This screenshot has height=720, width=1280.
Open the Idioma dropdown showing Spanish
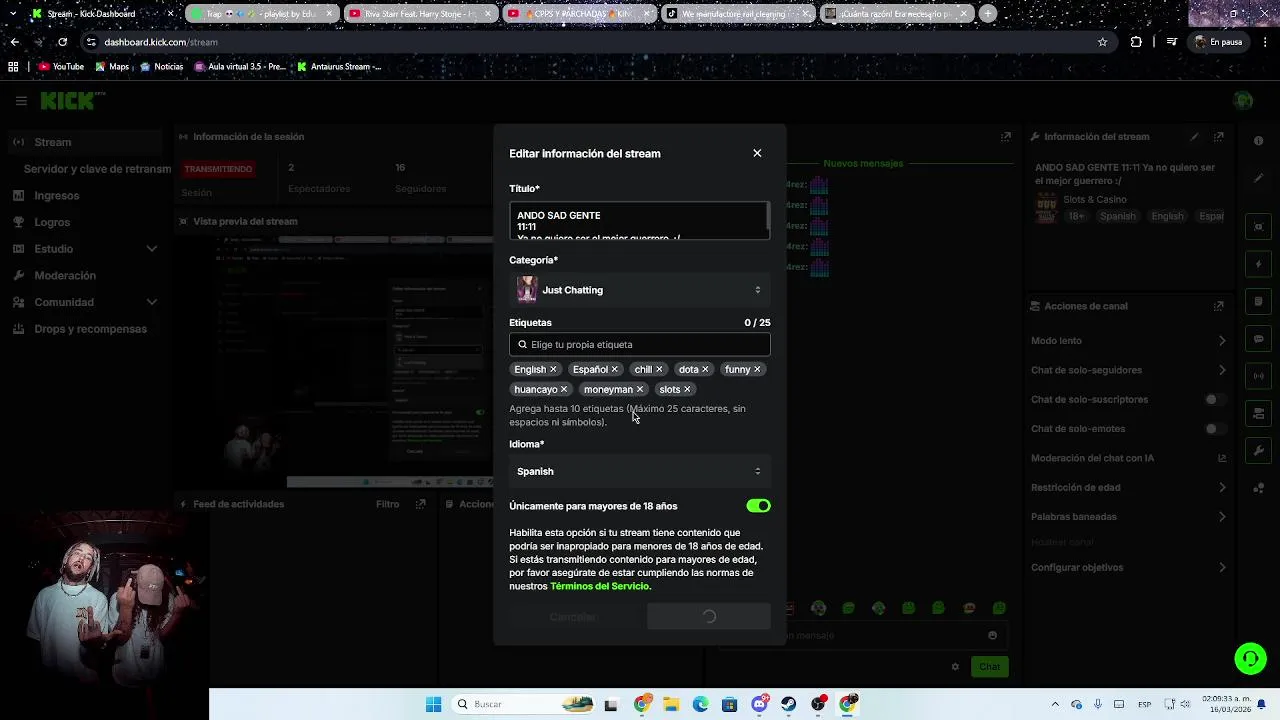click(x=640, y=471)
